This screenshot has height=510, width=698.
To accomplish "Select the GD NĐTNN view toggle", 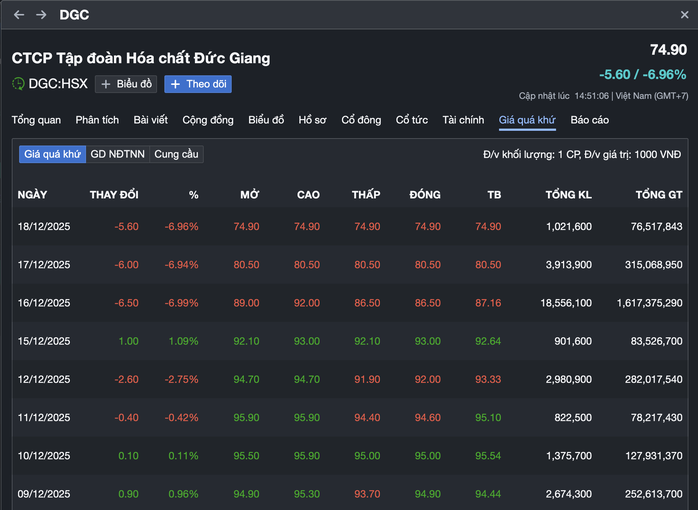I will click(x=118, y=154).
